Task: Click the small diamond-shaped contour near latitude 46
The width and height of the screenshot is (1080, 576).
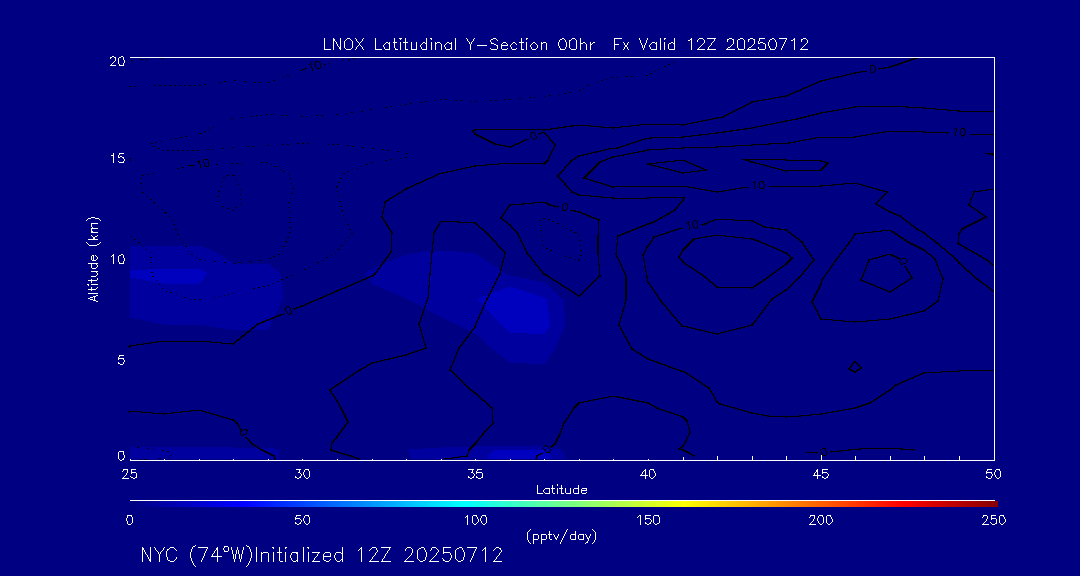Action: 855,367
